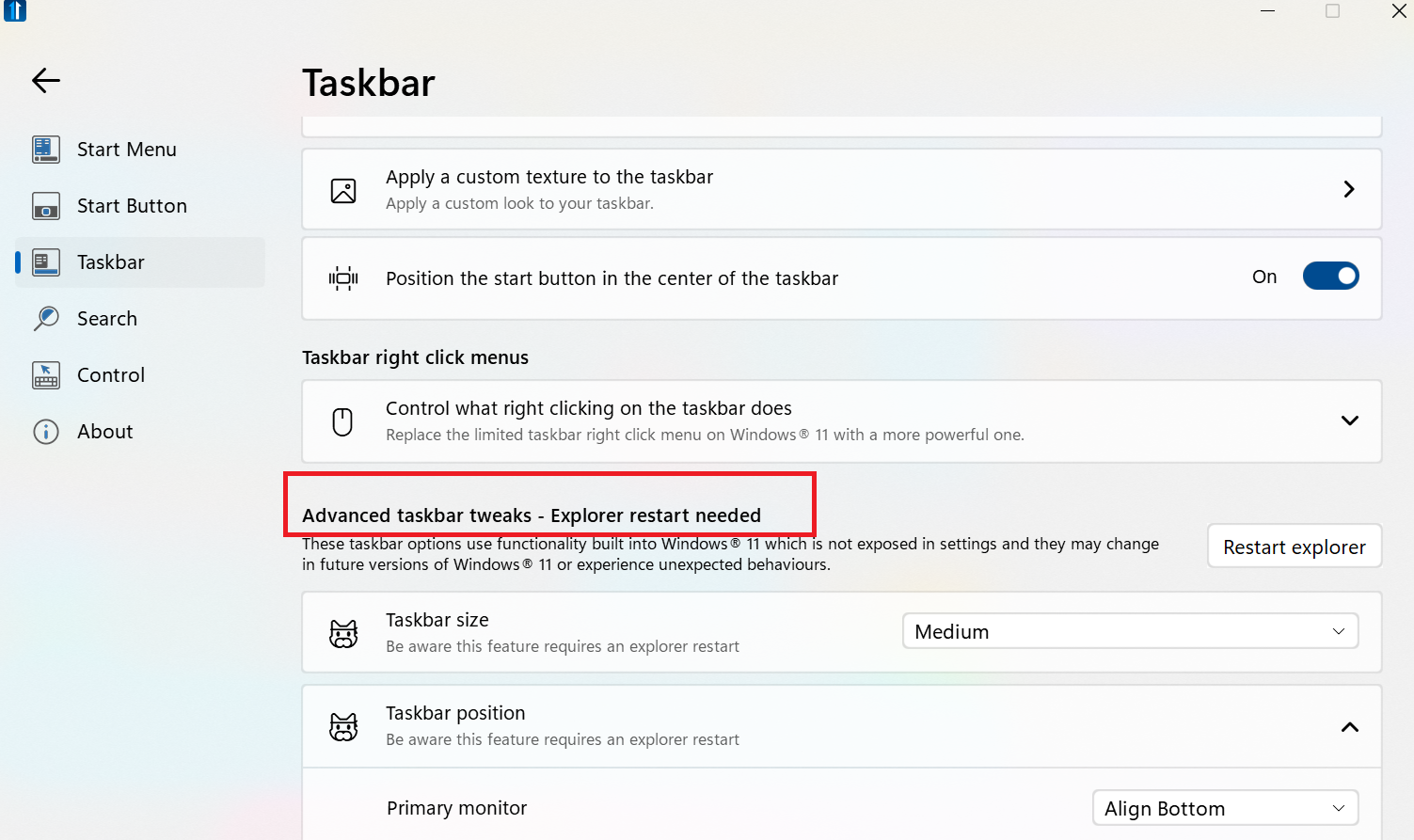This screenshot has width=1414, height=840.
Task: Select the Start Menu icon in the sidebar
Action: 45,149
